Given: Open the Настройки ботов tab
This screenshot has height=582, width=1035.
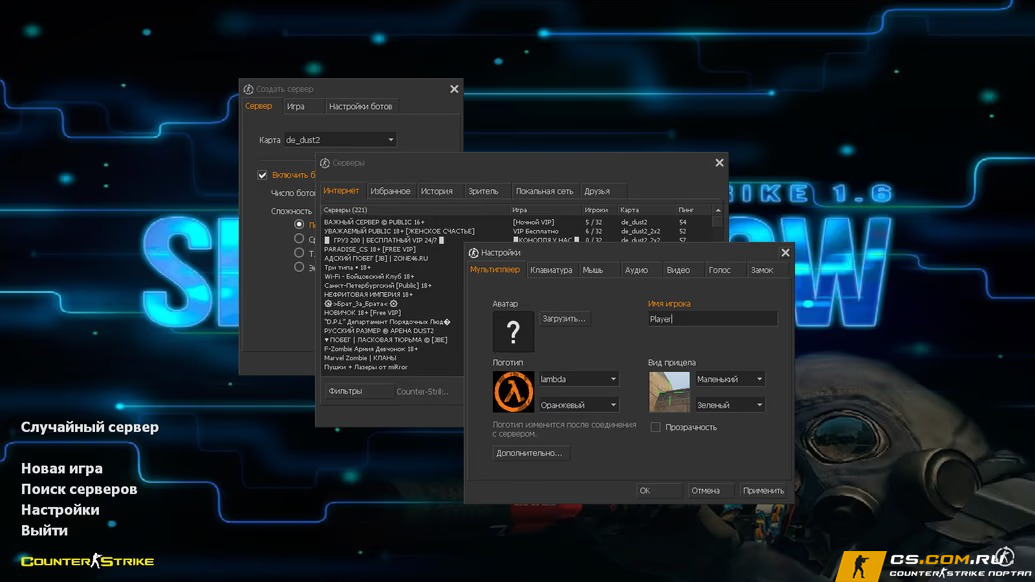Looking at the screenshot, I should point(360,106).
